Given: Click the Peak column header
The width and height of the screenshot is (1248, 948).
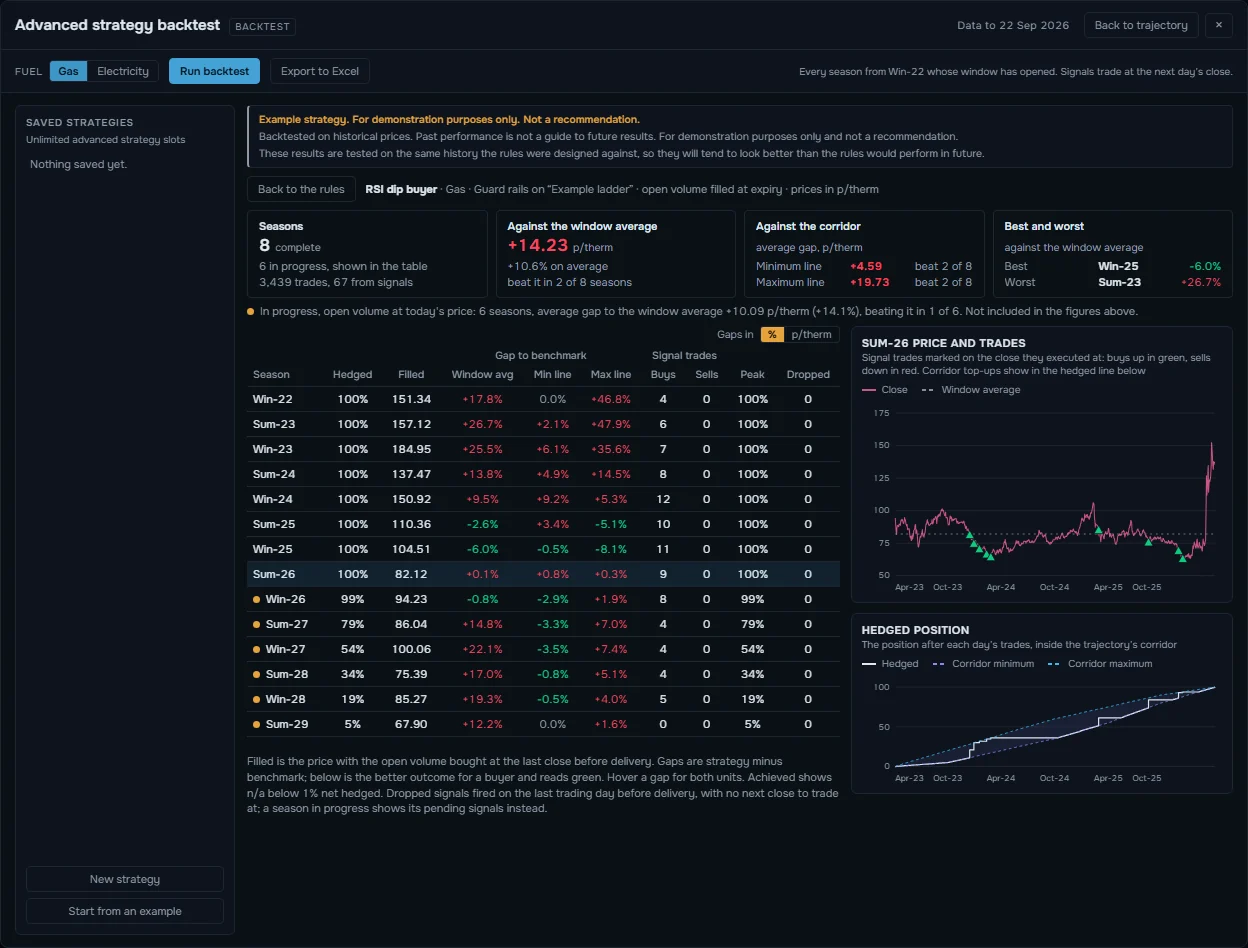Looking at the screenshot, I should (752, 374).
